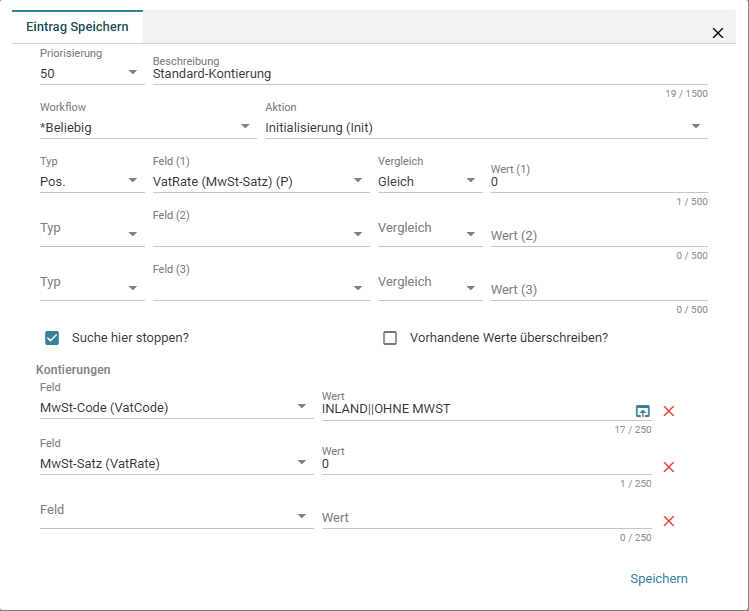Click into the Wert (1) field
This screenshot has width=749, height=611.
[599, 182]
